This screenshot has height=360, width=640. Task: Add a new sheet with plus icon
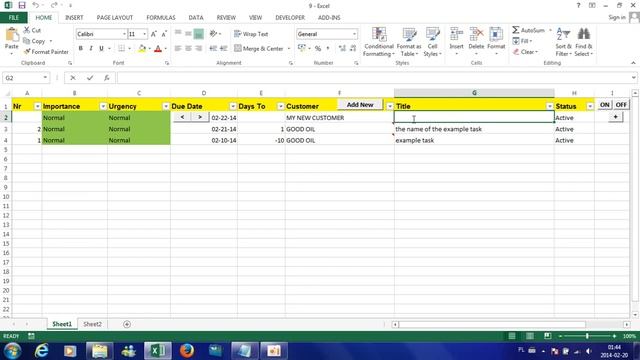[127, 324]
